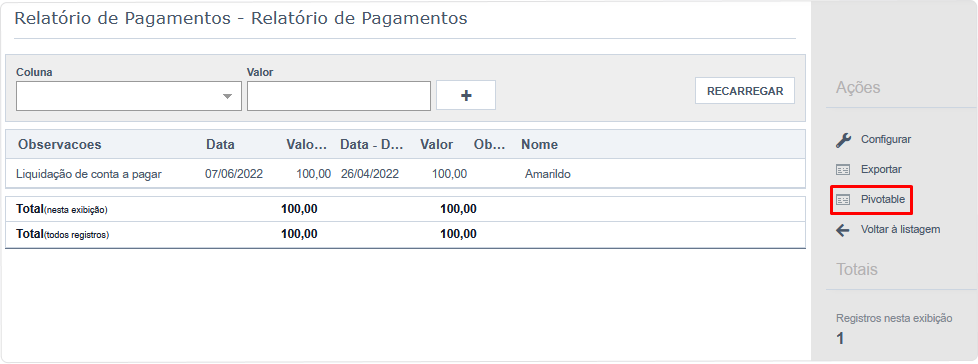
Task: Open the Coluna dropdown arrow
Action: click(228, 96)
